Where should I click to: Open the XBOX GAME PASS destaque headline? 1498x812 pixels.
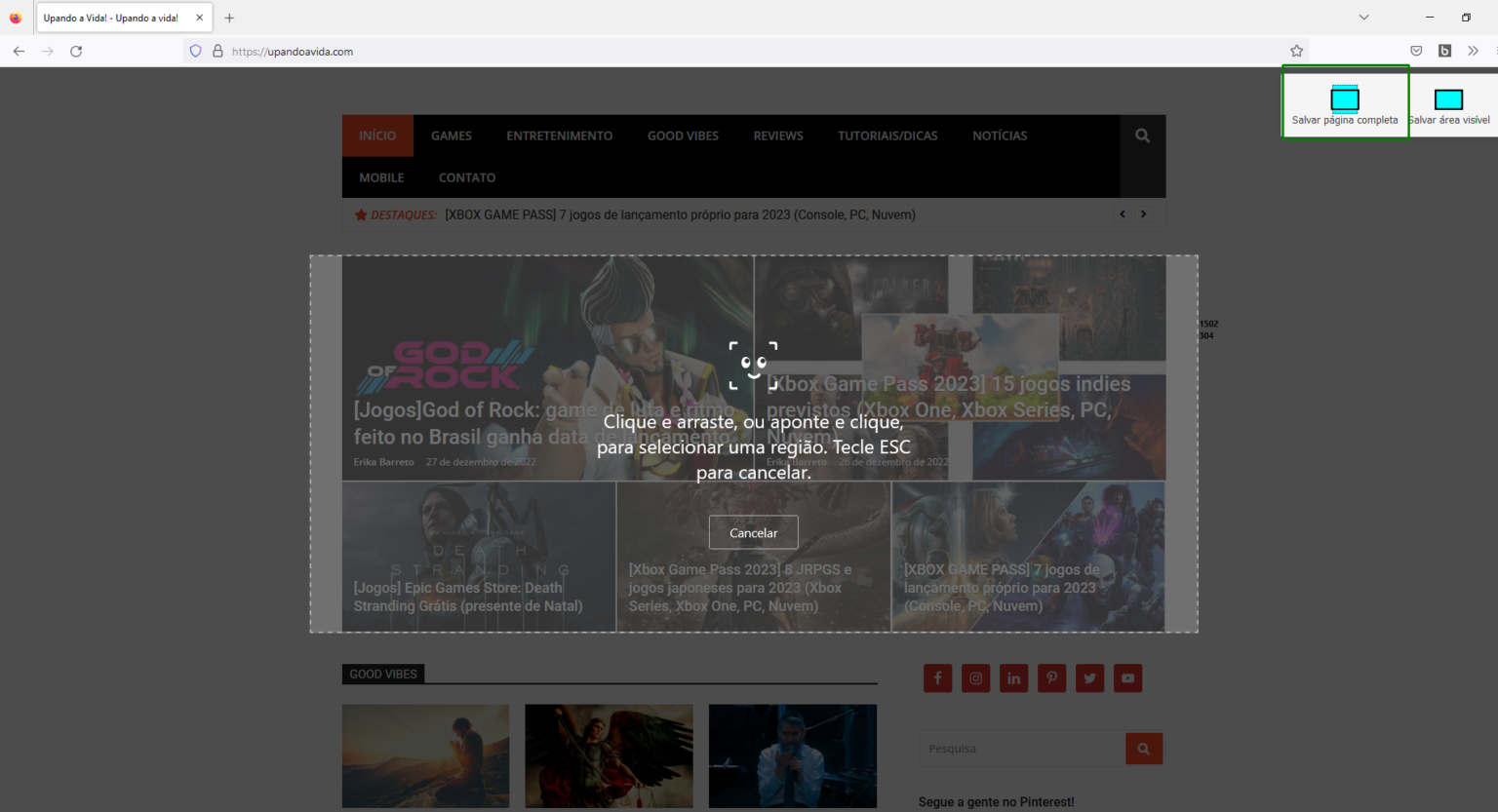point(679,214)
